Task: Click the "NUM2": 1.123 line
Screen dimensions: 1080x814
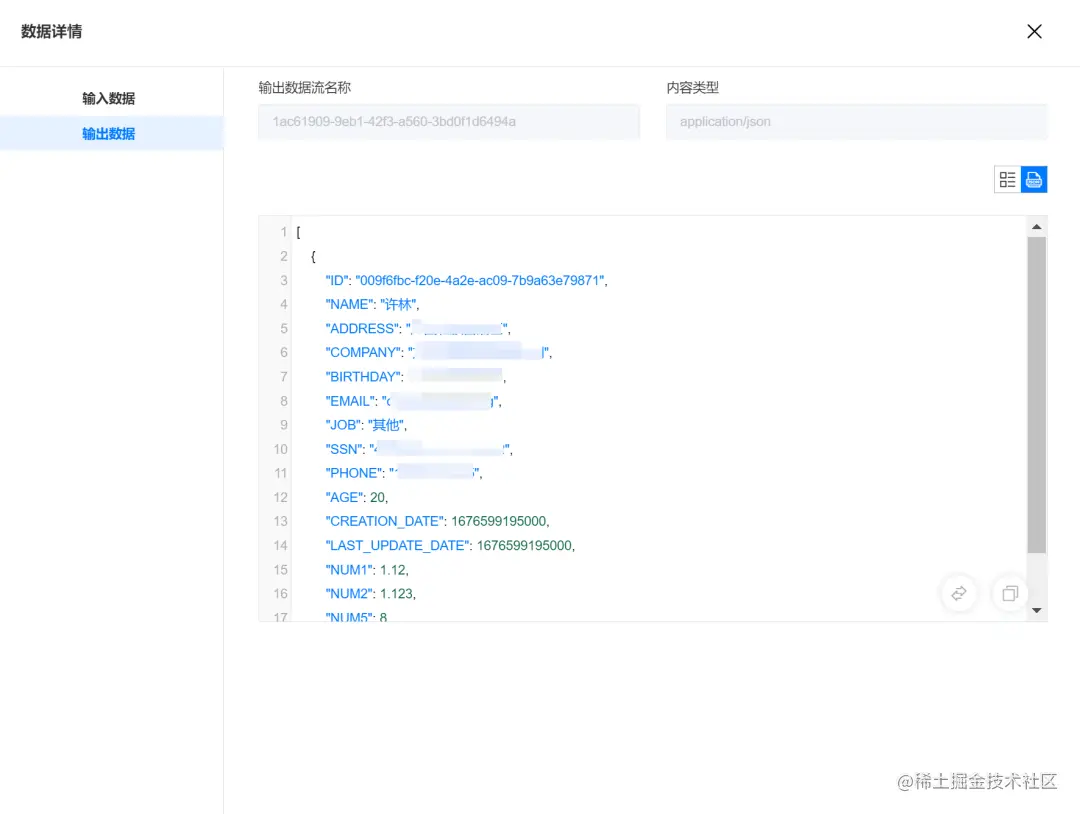Action: (371, 594)
